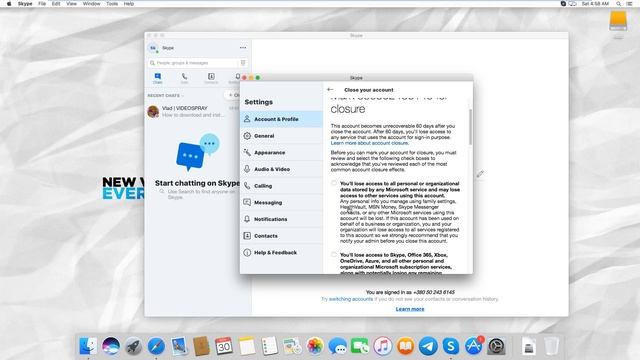This screenshot has width=640, height=360.
Task: Open Safari from the Dock
Action: pos(156,346)
